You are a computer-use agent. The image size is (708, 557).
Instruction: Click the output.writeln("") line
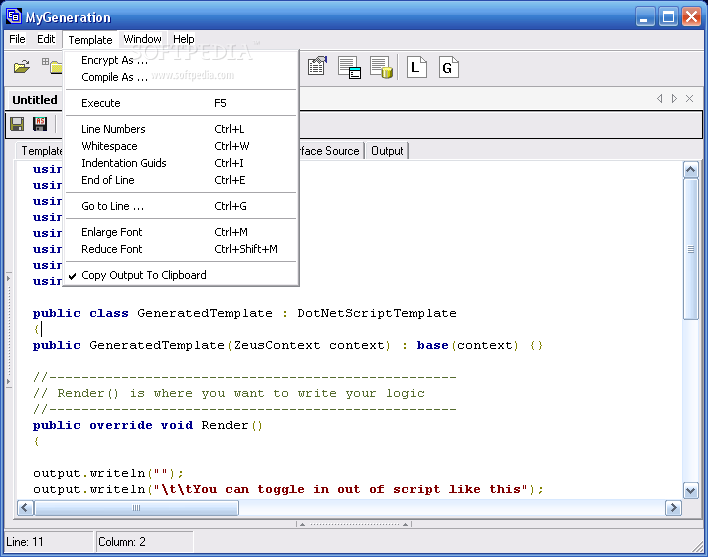tap(108, 473)
